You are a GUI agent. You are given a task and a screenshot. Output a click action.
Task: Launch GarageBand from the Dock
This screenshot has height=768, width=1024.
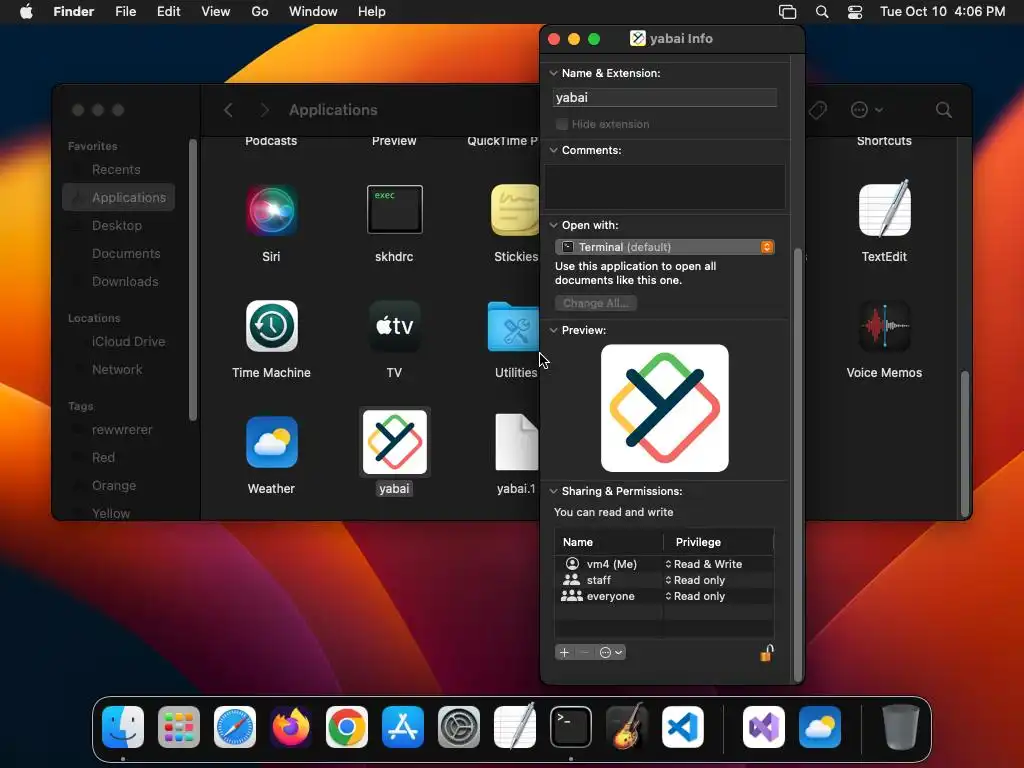[x=627, y=727]
